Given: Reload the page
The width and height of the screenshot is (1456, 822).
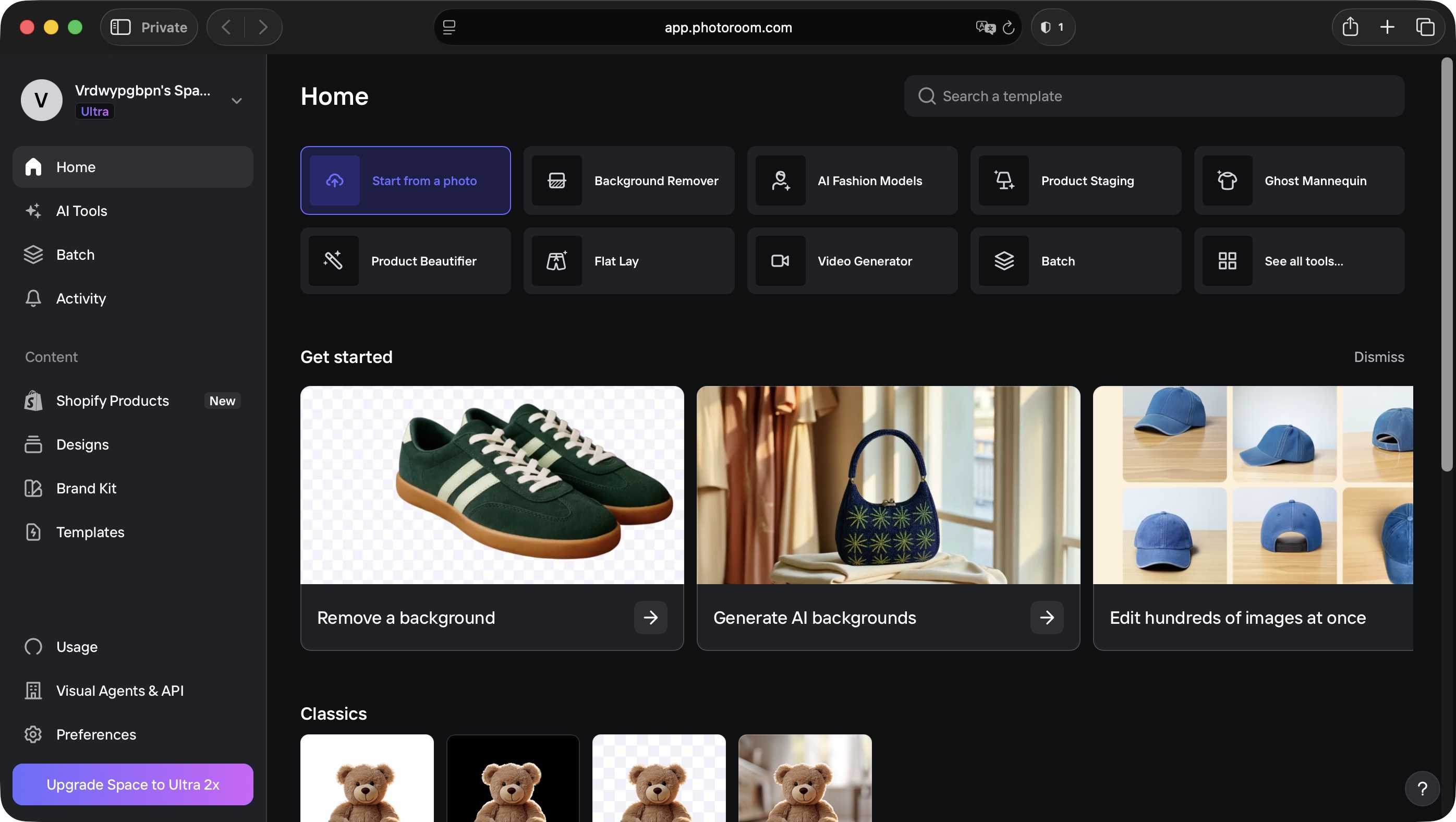Looking at the screenshot, I should (1009, 27).
